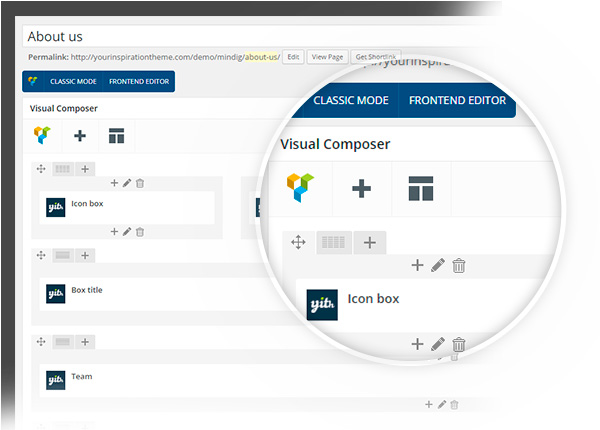Open the magnified Templates layout icon
This screenshot has width=600, height=430.
coord(421,188)
